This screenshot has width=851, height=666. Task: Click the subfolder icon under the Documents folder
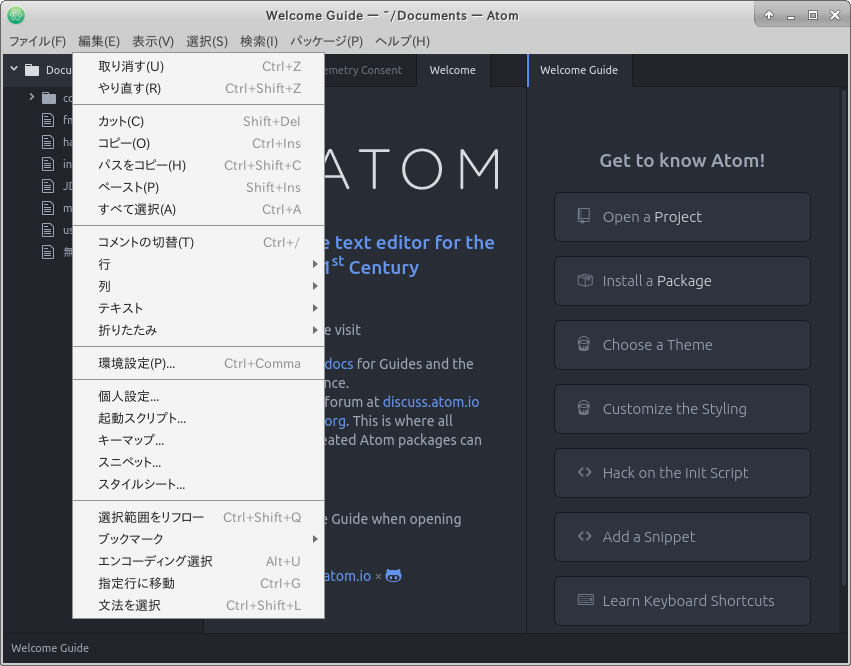pos(49,98)
